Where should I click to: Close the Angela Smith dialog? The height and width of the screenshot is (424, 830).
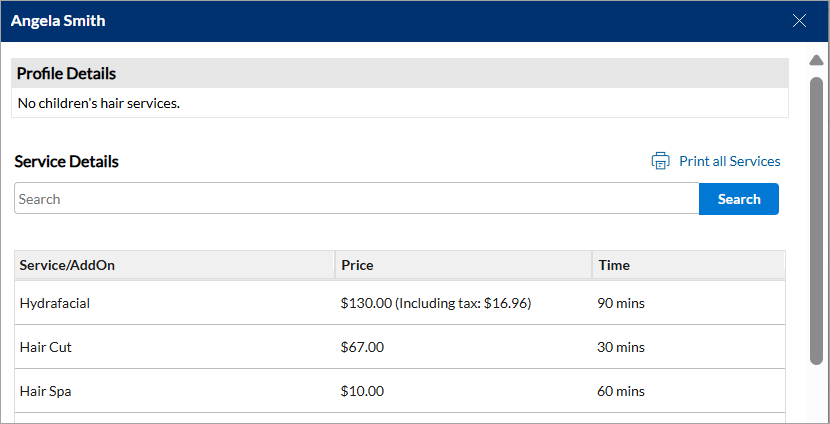click(799, 21)
